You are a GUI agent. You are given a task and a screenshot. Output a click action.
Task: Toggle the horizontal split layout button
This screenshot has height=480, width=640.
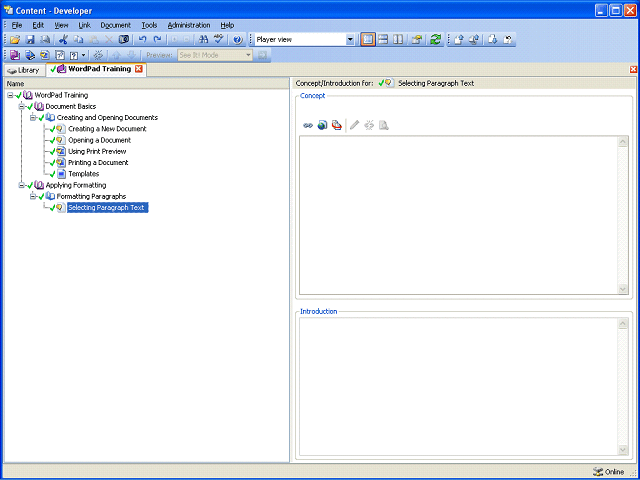pos(383,40)
